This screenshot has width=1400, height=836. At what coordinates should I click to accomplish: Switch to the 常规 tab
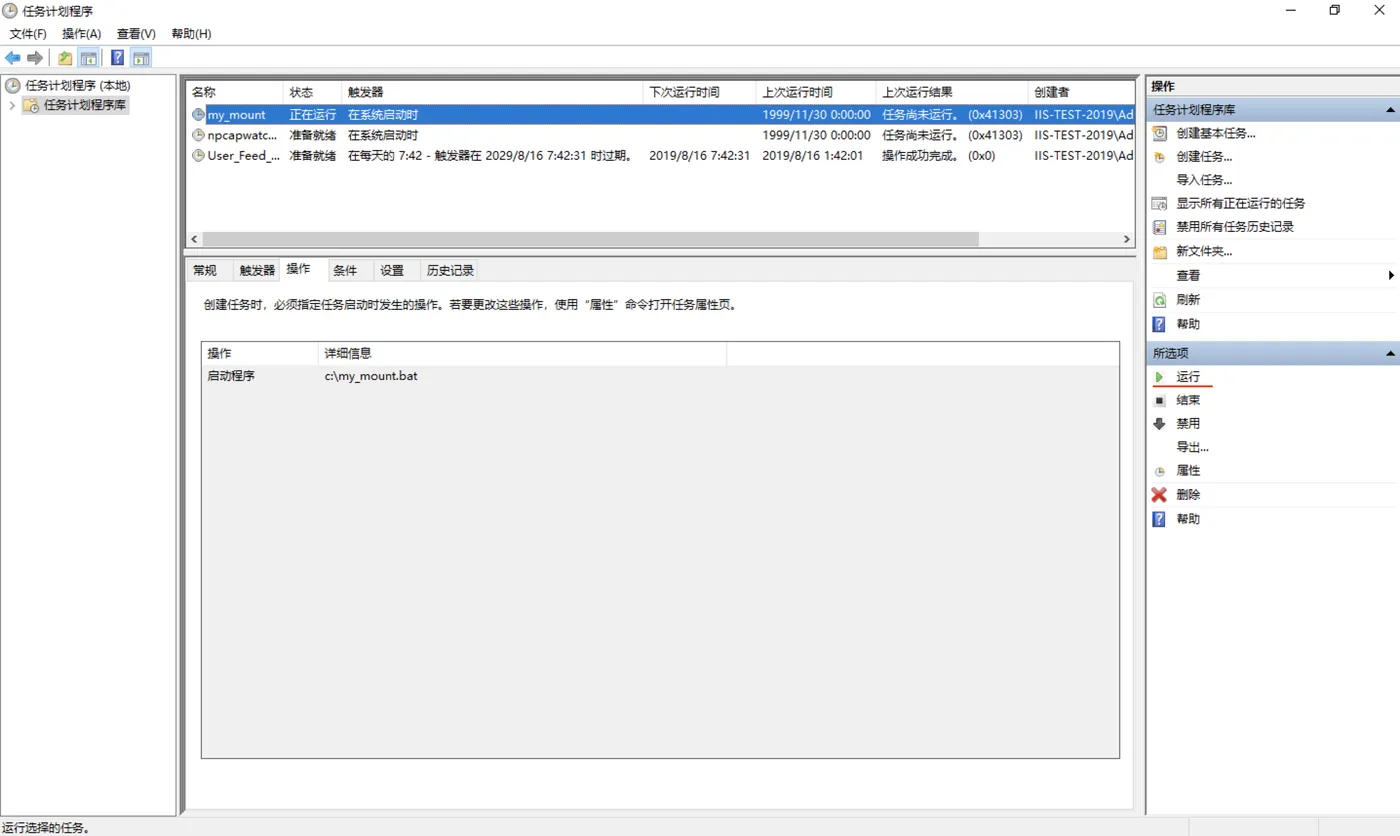click(205, 270)
